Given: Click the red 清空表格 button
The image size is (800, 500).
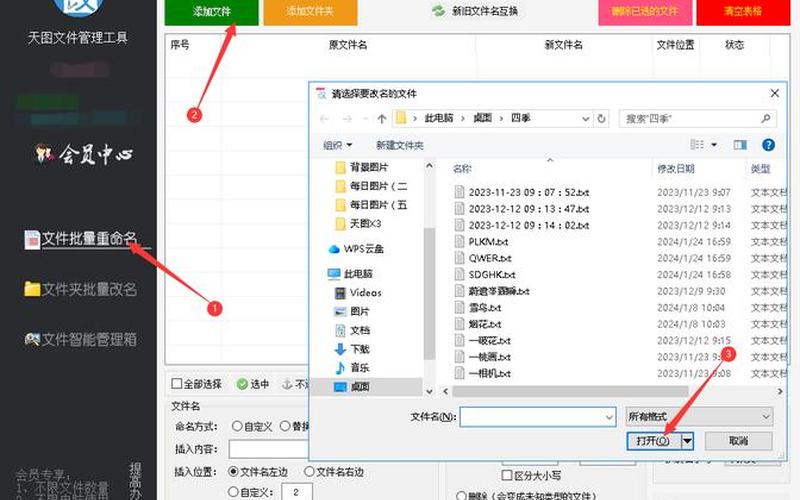Looking at the screenshot, I should (743, 11).
